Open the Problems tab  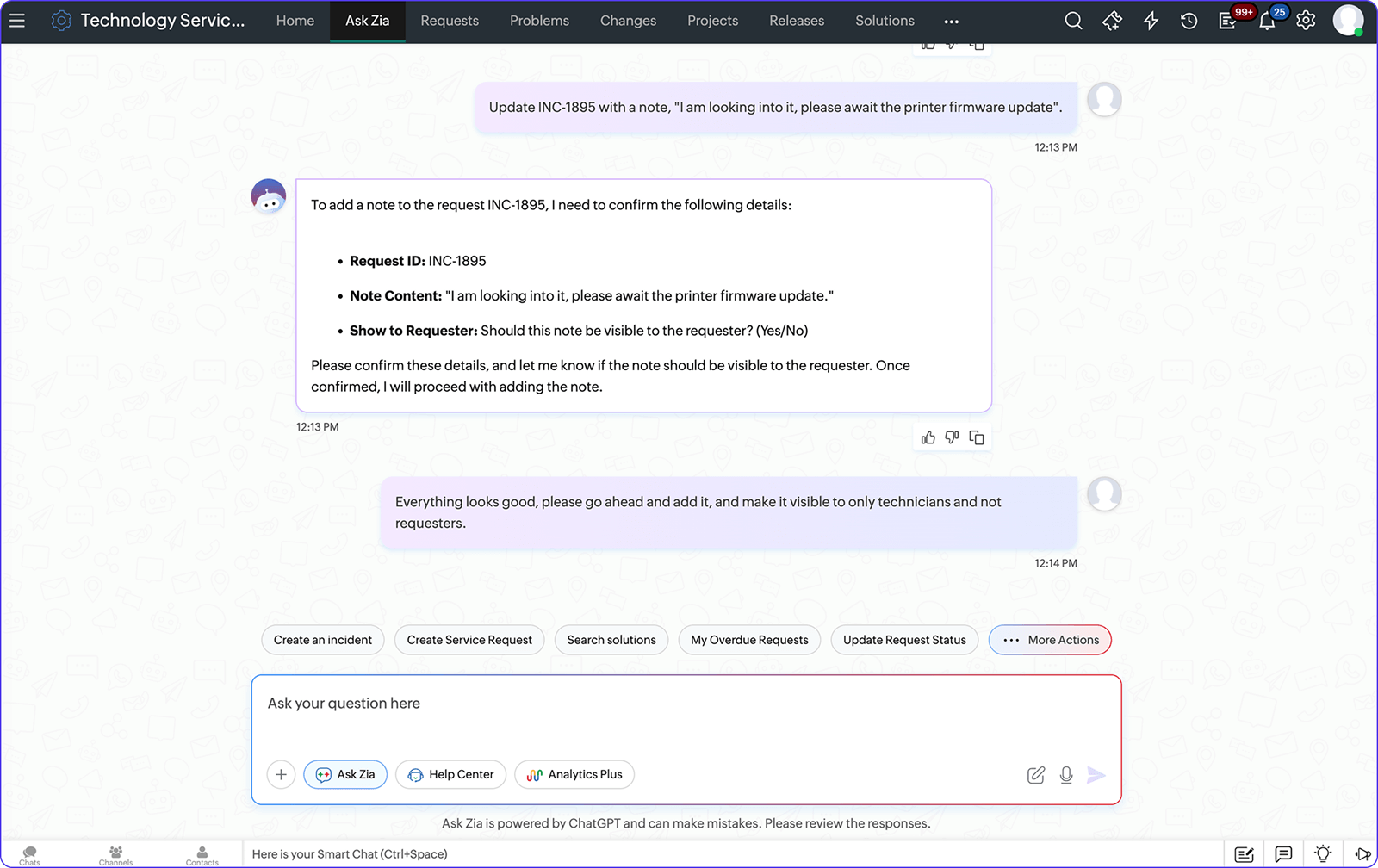[539, 20]
